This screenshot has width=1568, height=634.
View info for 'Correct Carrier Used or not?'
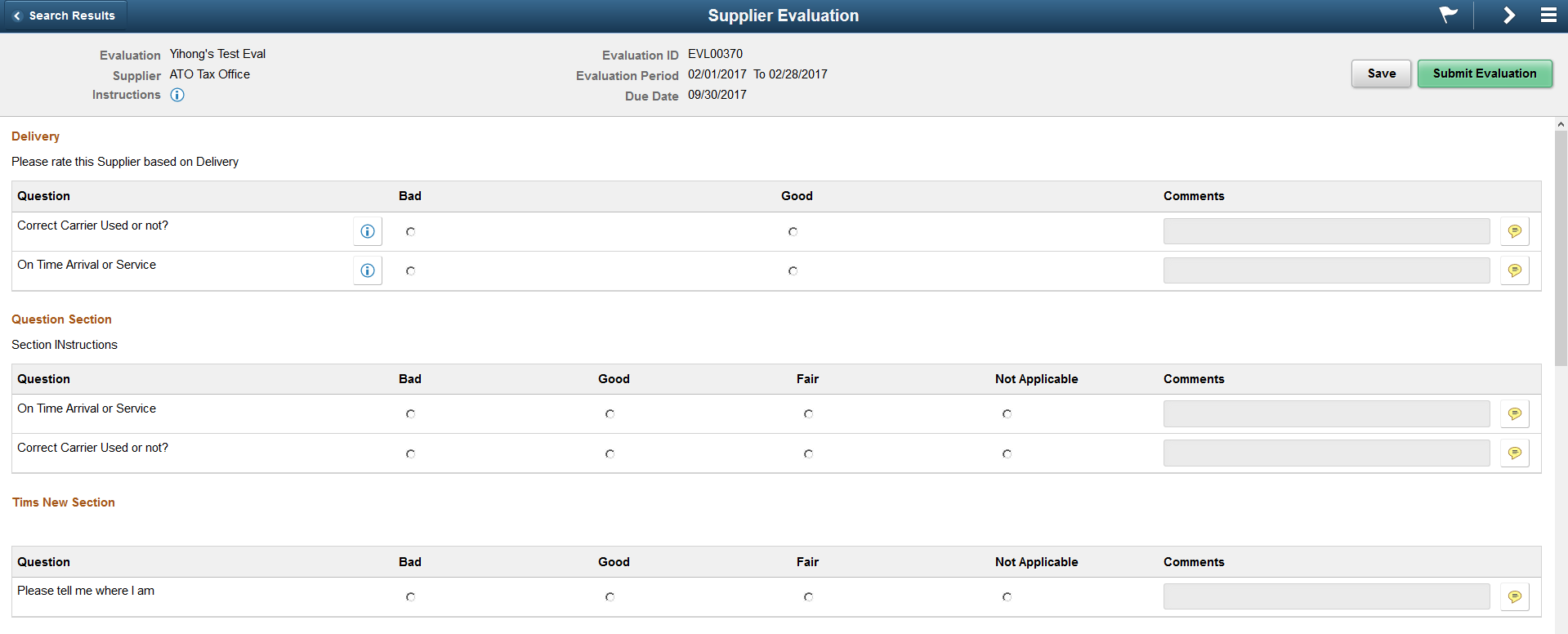pyautogui.click(x=367, y=230)
